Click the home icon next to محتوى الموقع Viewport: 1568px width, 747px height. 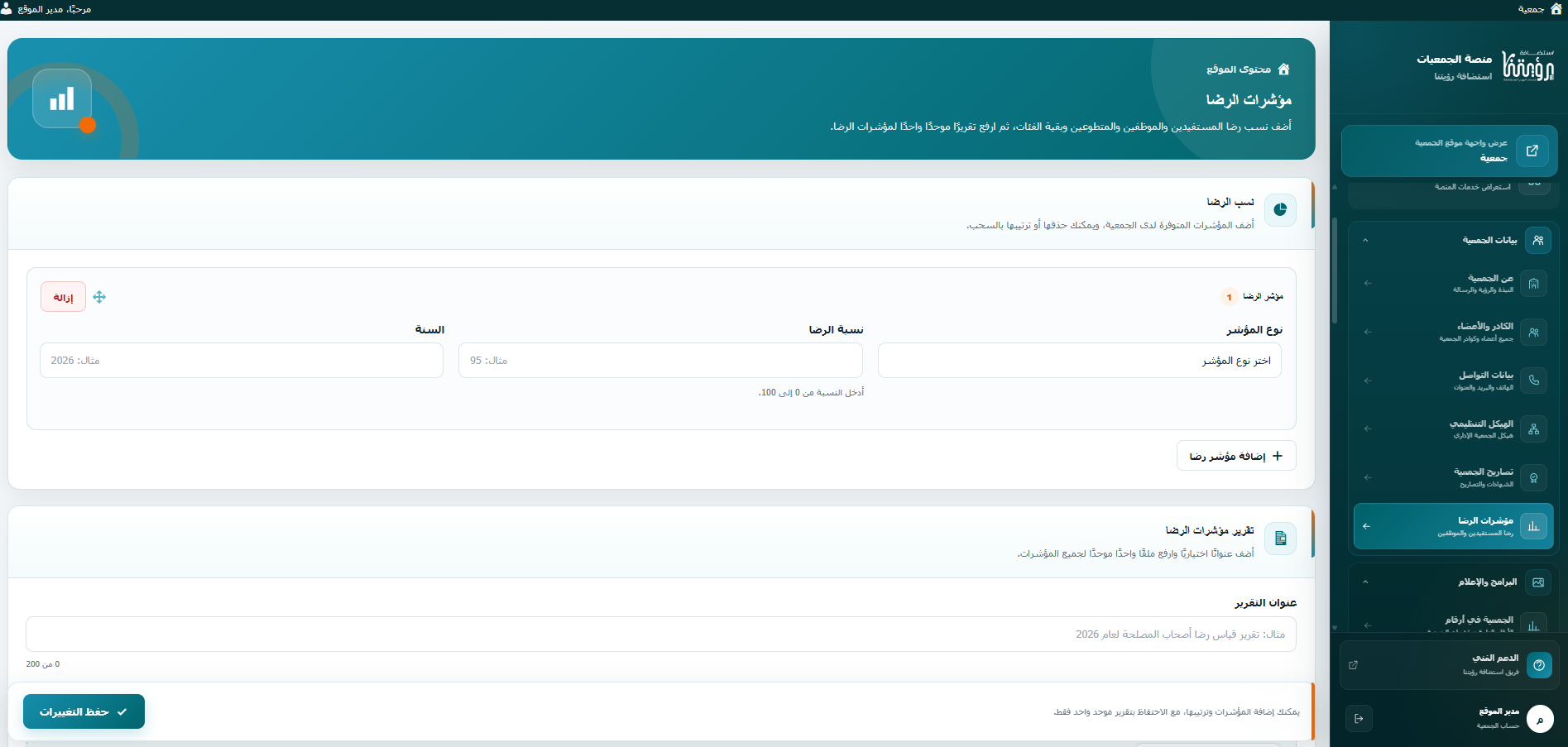tap(1283, 69)
